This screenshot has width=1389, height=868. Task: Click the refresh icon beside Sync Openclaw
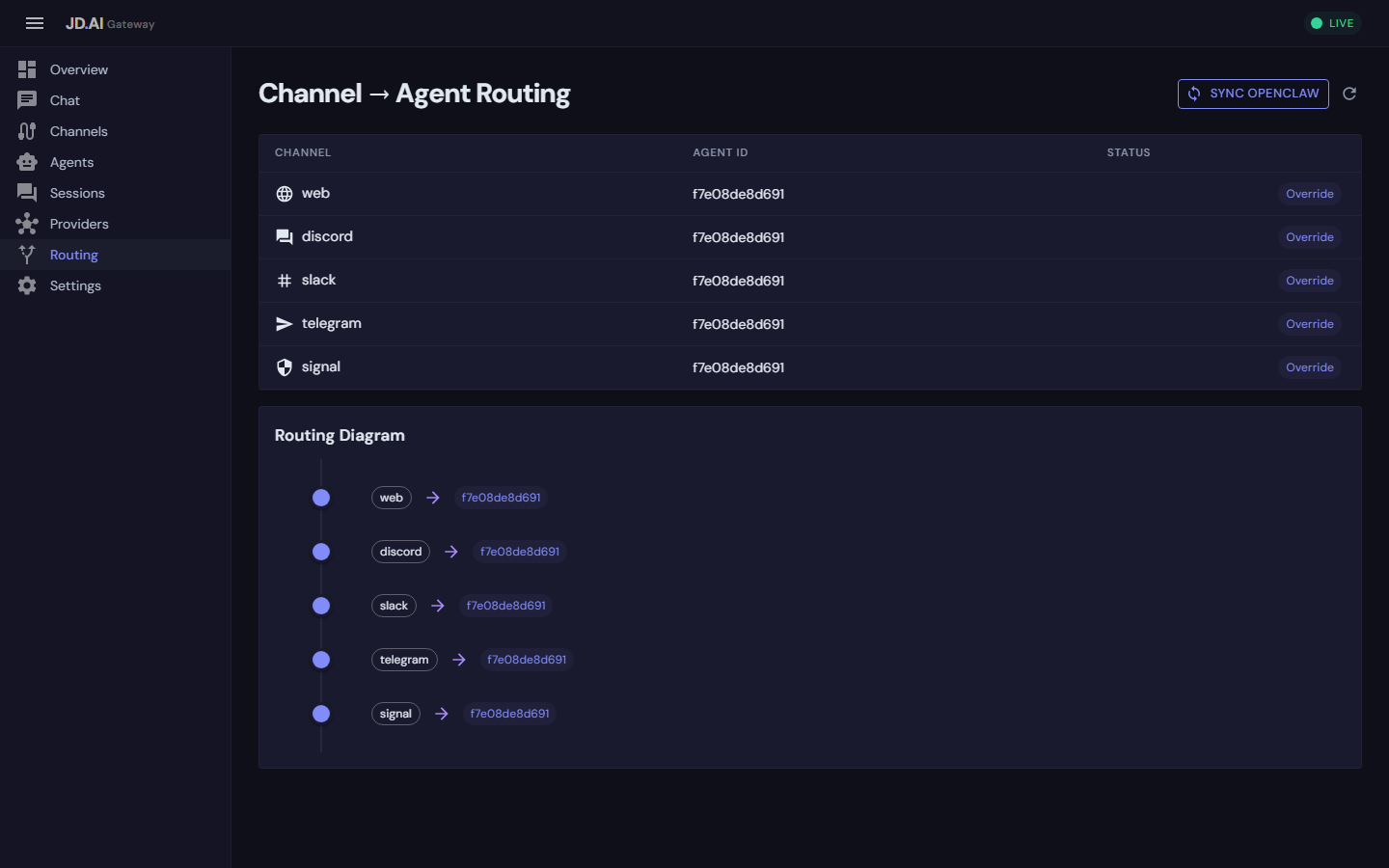[1349, 94]
